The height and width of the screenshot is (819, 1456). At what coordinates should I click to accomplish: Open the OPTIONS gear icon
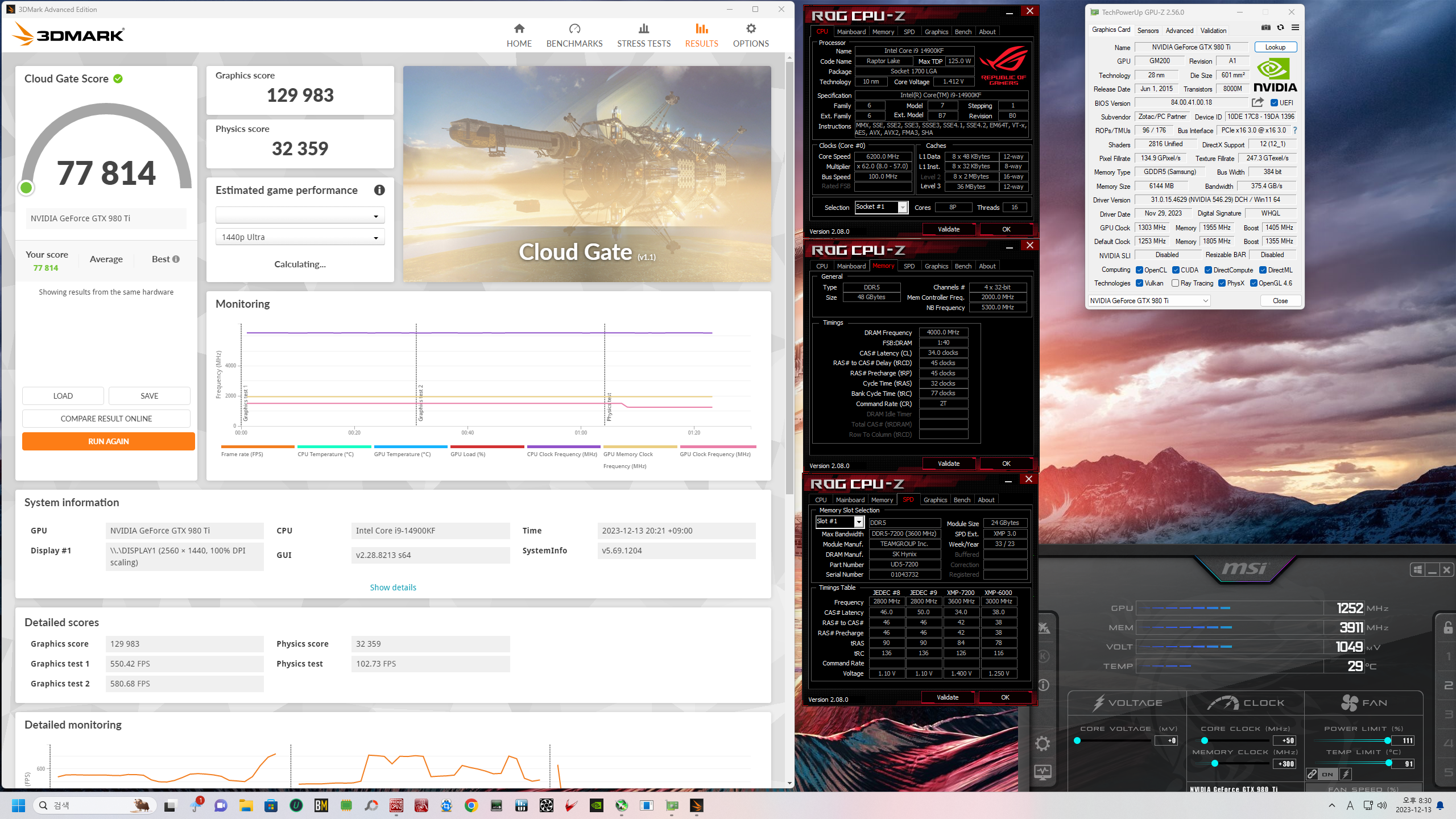(751, 28)
